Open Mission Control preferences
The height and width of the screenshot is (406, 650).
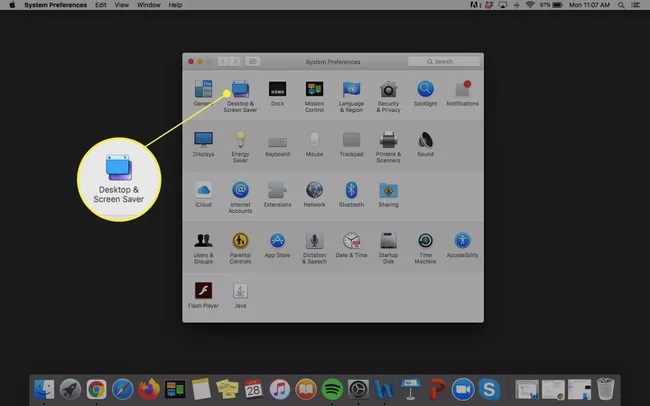coord(314,96)
